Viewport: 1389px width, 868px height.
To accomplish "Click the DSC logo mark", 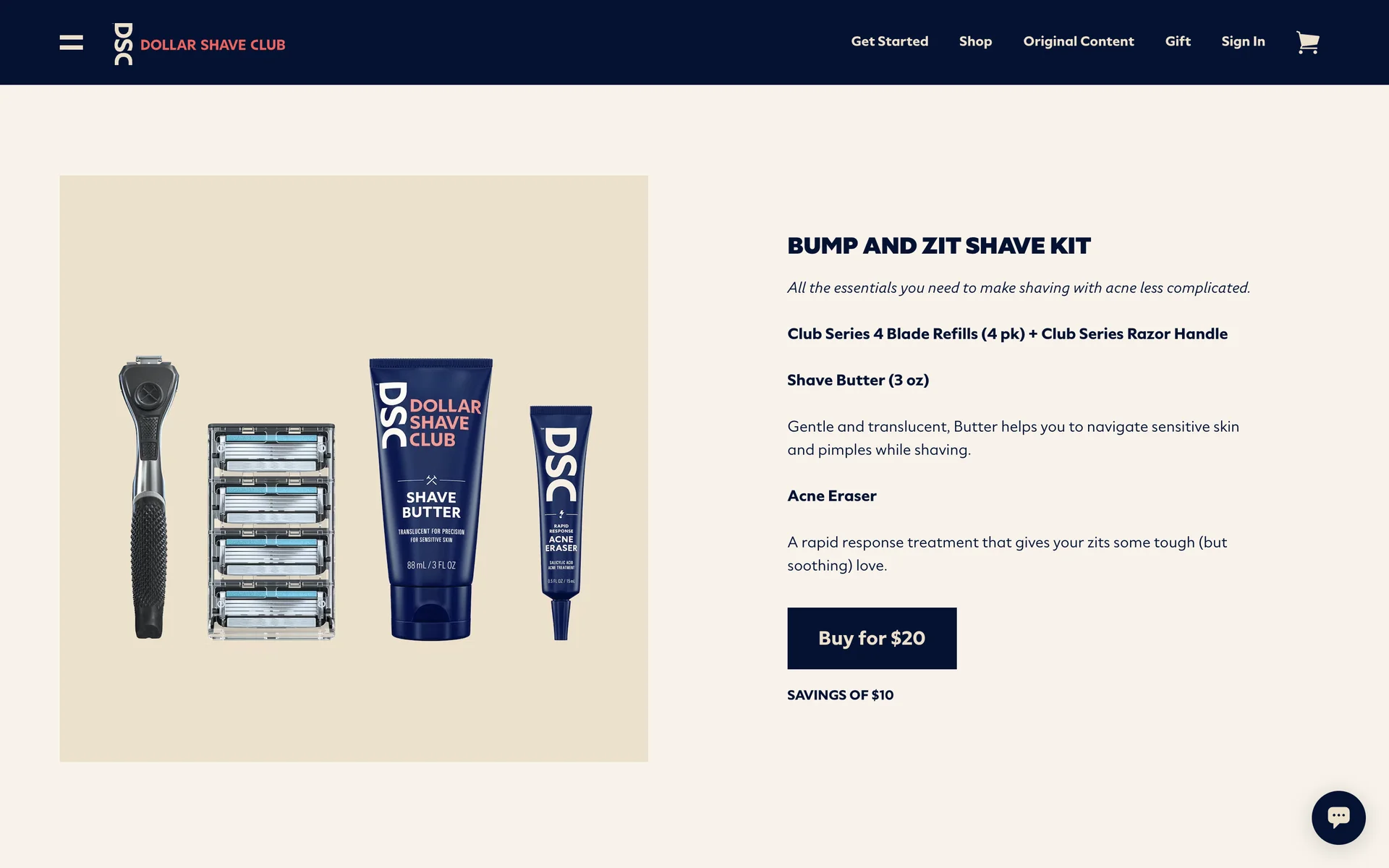I will 124,44.
